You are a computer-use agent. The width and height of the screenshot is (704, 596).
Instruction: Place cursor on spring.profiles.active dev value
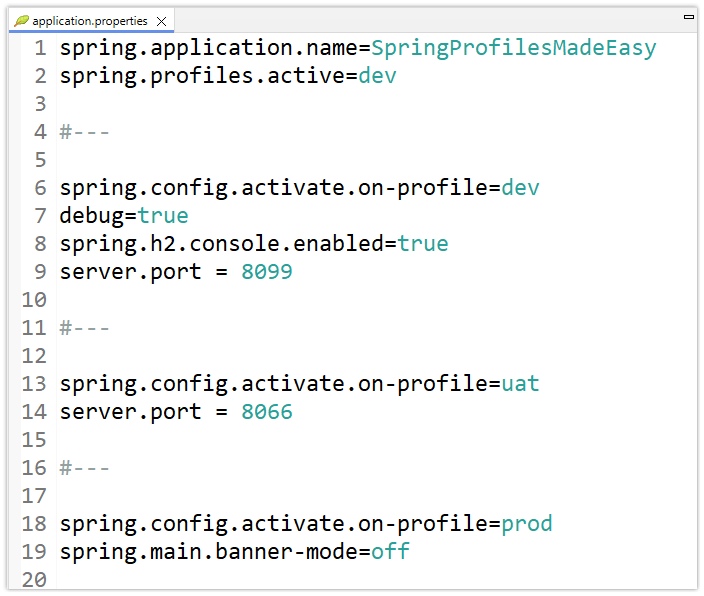pos(377,76)
